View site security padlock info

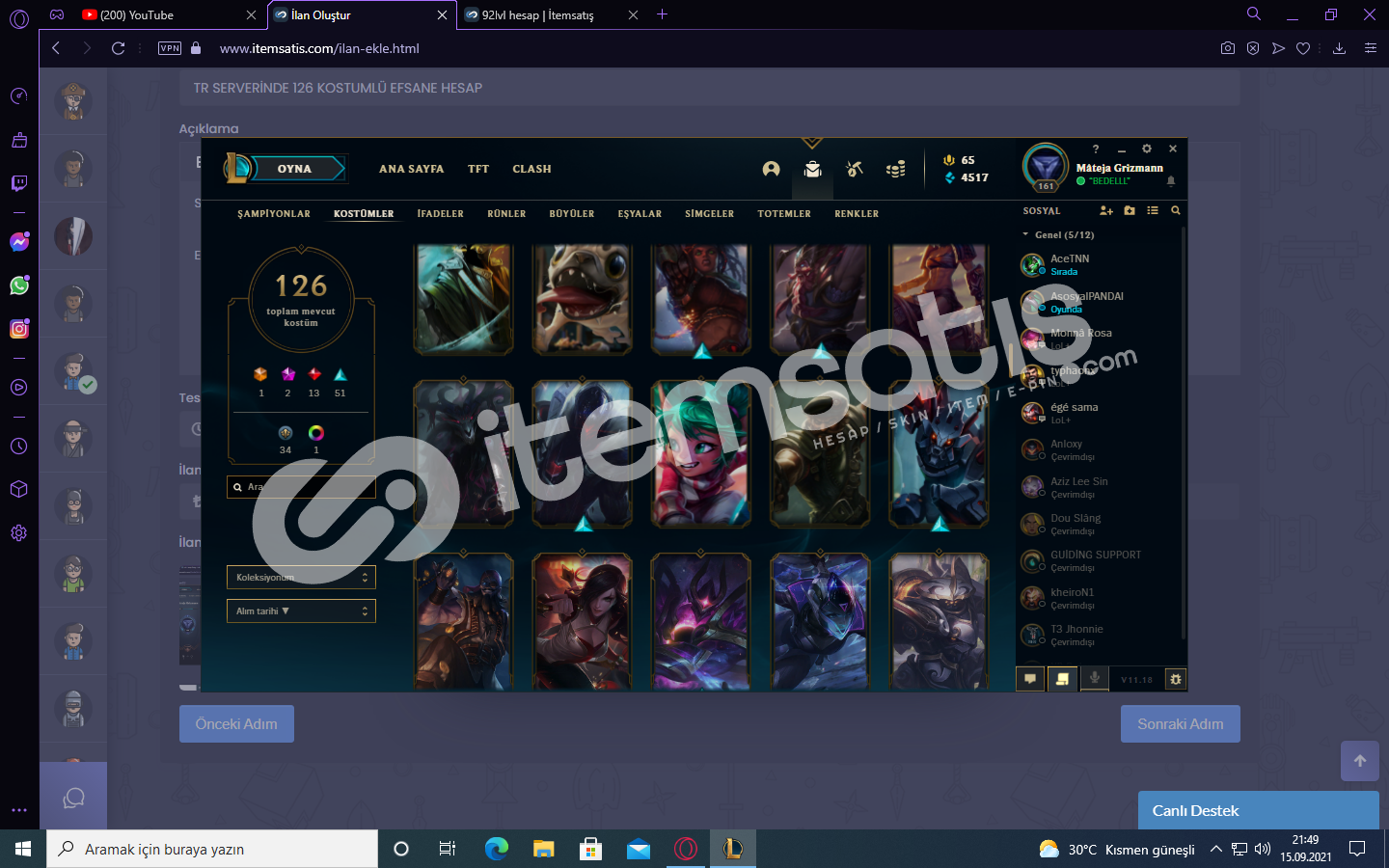196,48
